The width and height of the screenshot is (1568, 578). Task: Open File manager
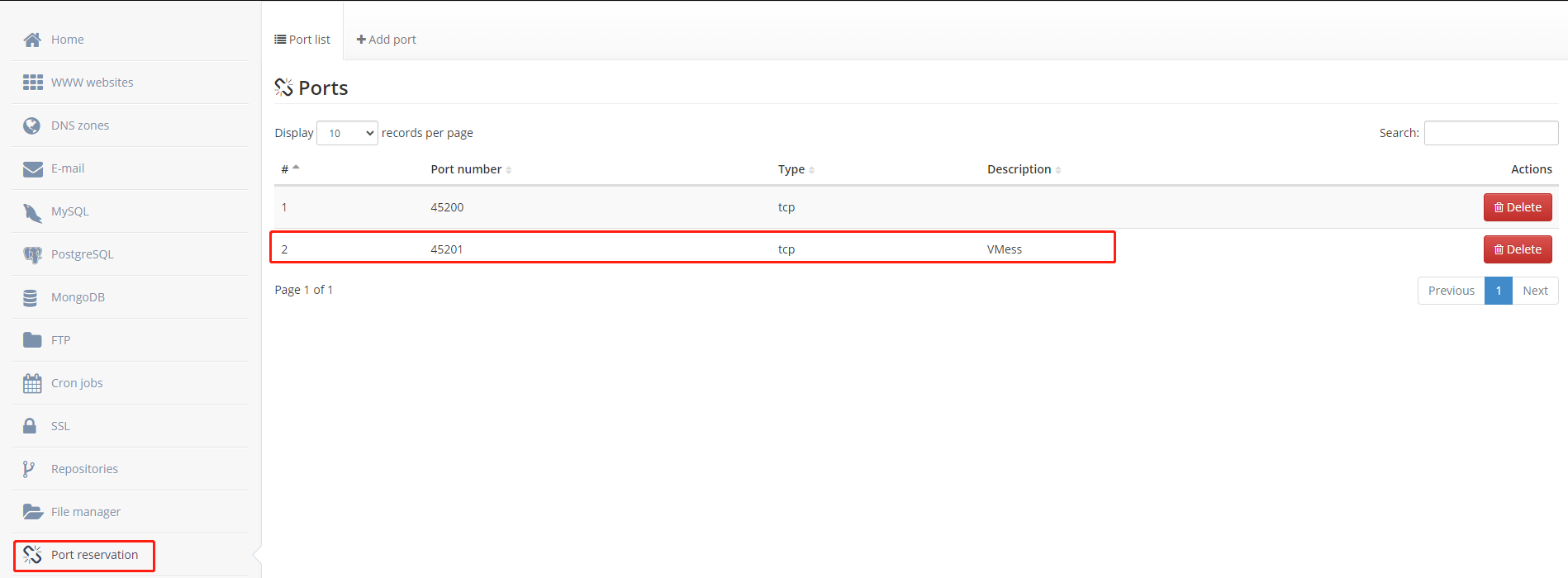tap(86, 512)
